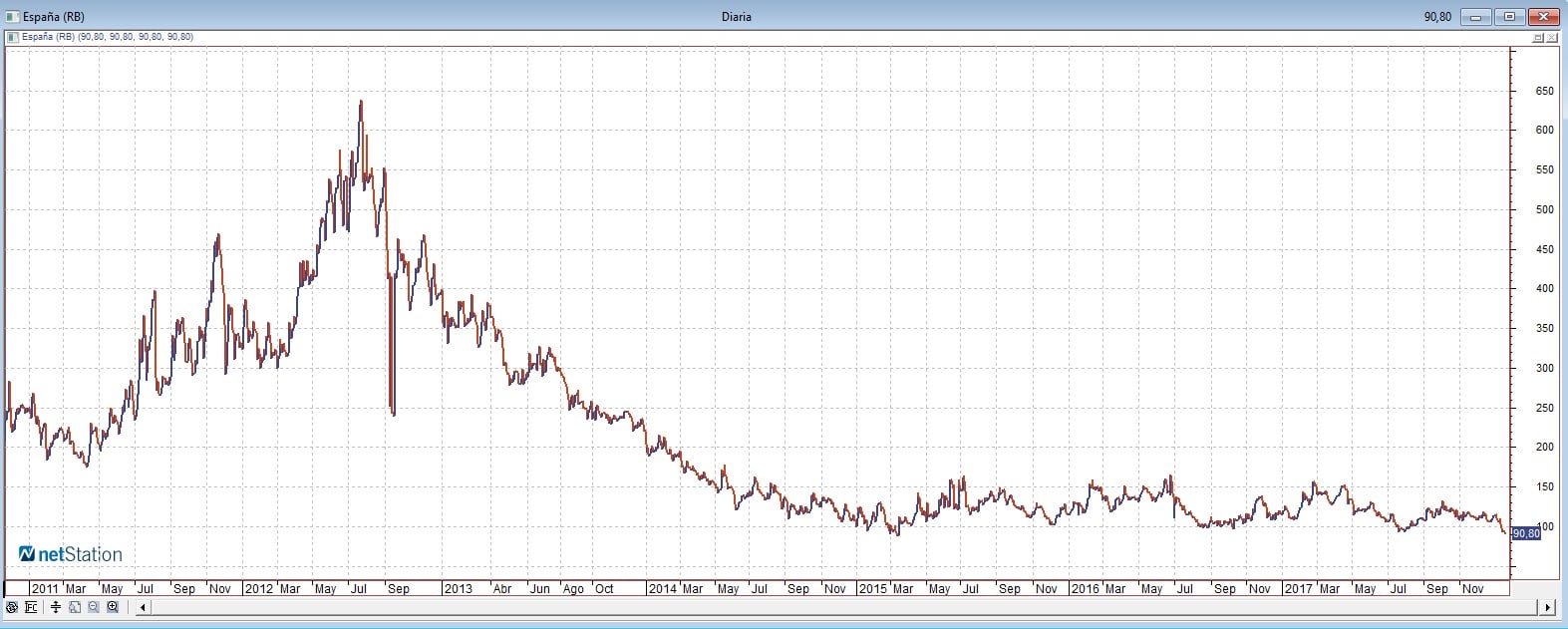Click the FC icon in bottom toolbar
This screenshot has height=629, width=1568.
pos(31,606)
